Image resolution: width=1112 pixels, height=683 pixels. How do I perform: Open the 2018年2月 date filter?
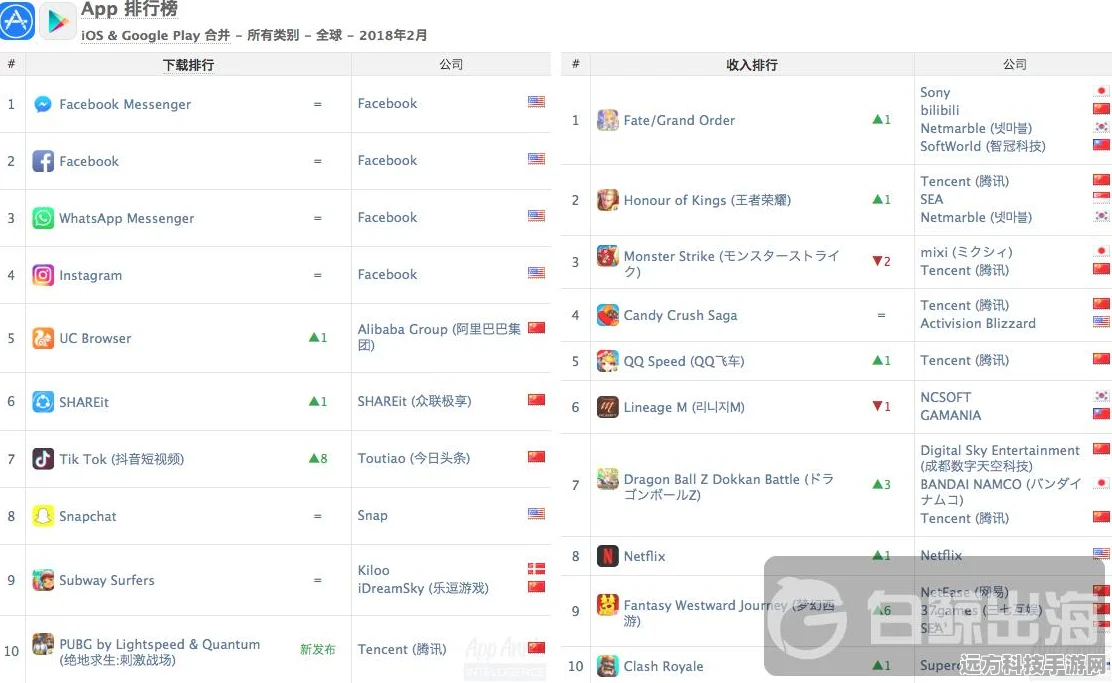pyautogui.click(x=393, y=35)
